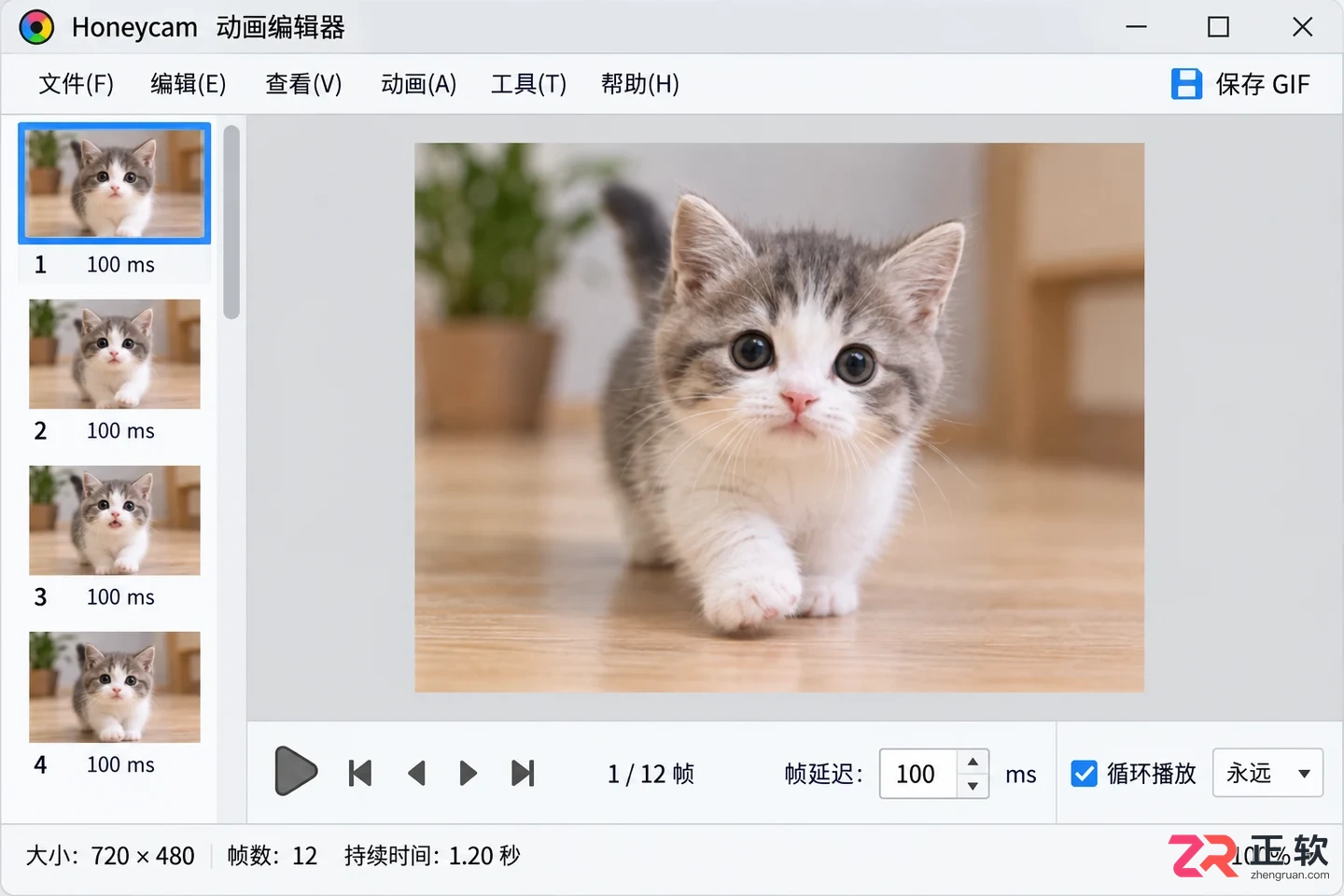Click the 100 ms label under frame 4
The image size is (1344, 896).
[120, 764]
